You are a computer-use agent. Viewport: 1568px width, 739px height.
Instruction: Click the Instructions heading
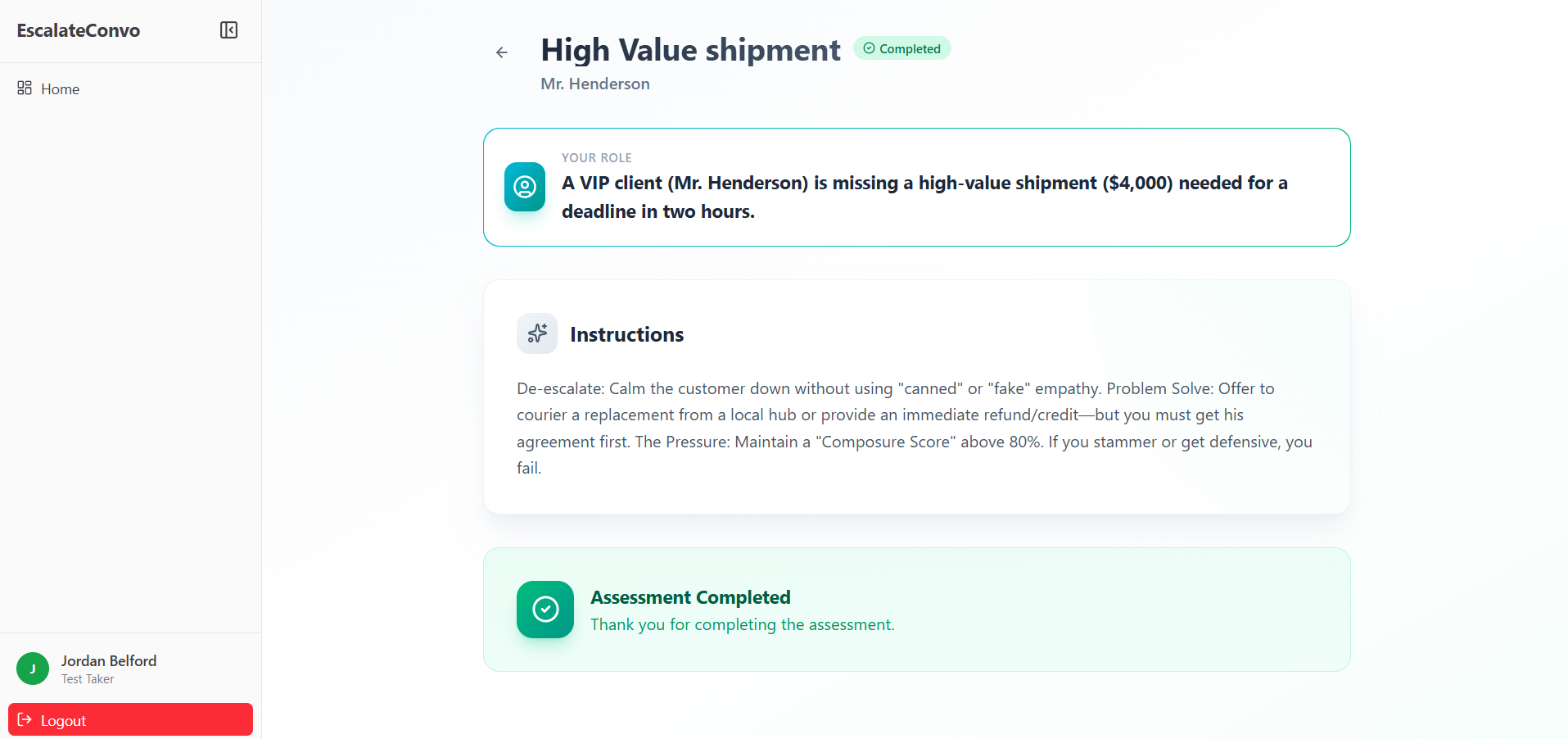pos(626,334)
